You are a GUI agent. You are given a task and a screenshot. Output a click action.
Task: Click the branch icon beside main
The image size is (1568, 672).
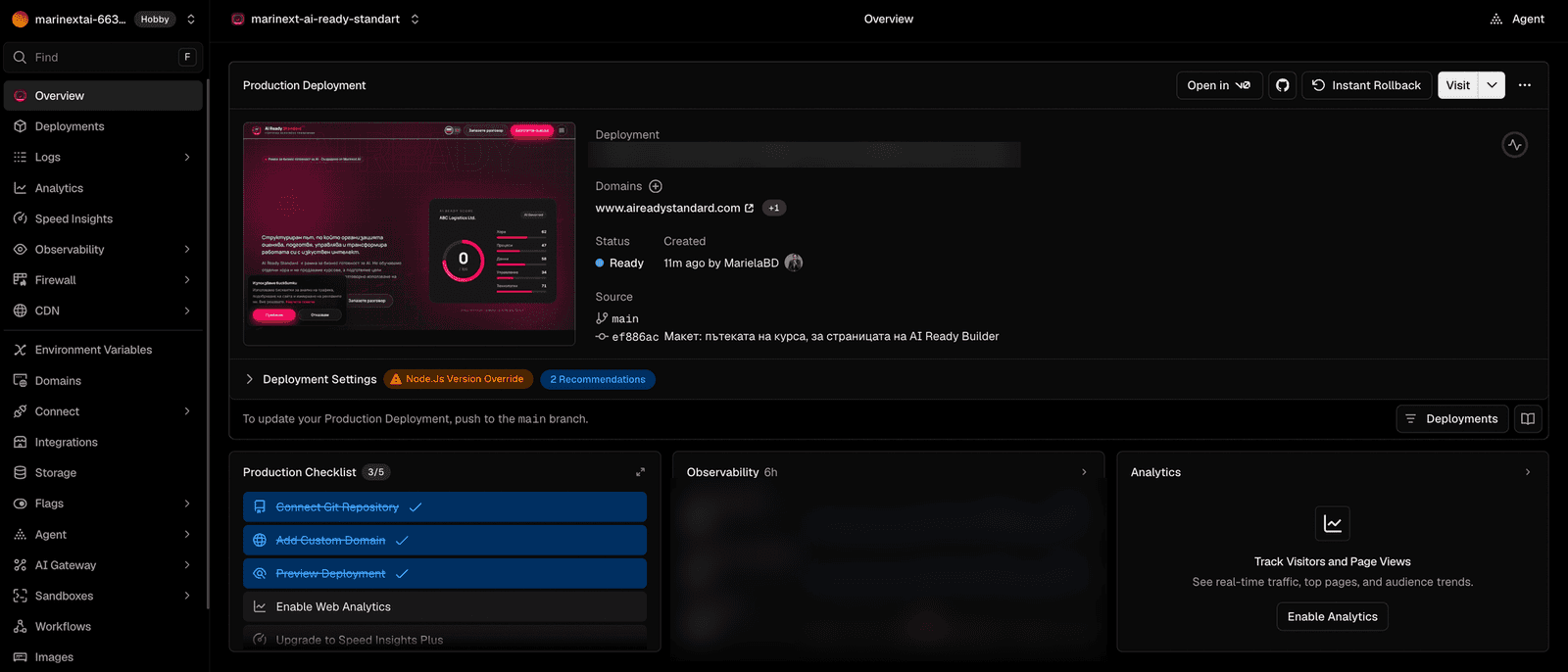tap(602, 318)
